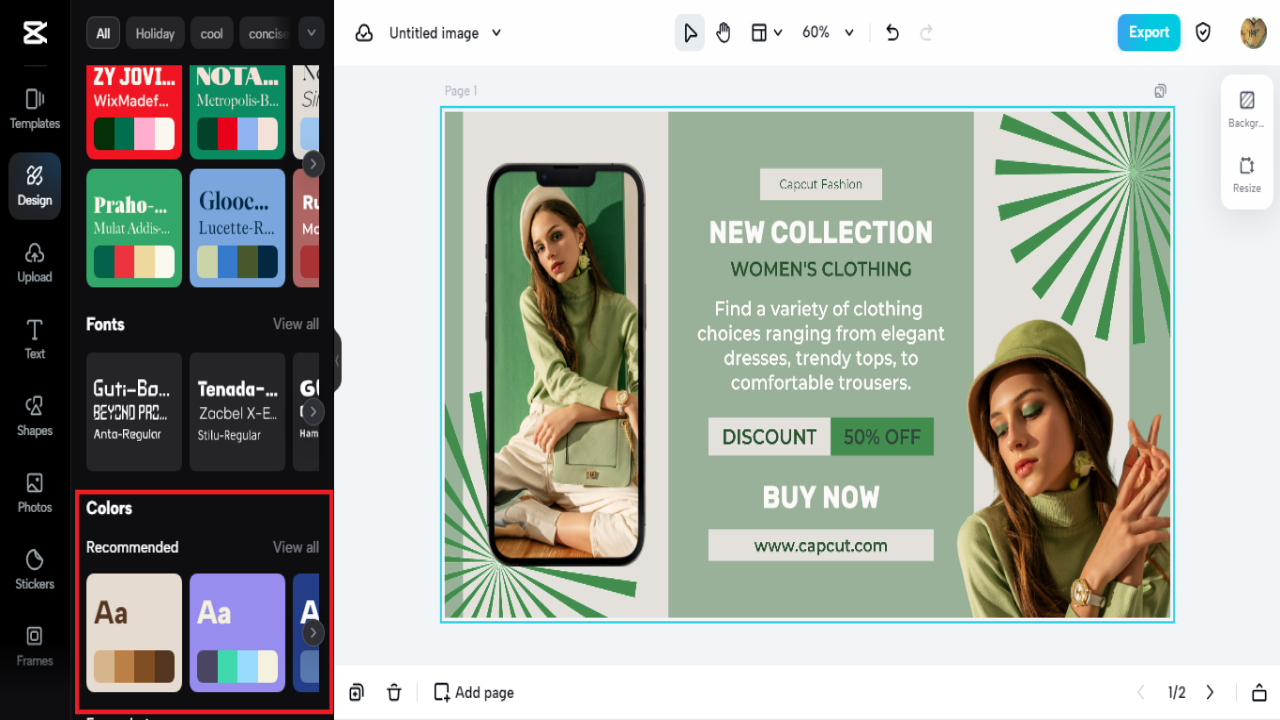Click the duplicate icon above the canvas
Viewport: 1280px width, 720px height.
pyautogui.click(x=1160, y=91)
